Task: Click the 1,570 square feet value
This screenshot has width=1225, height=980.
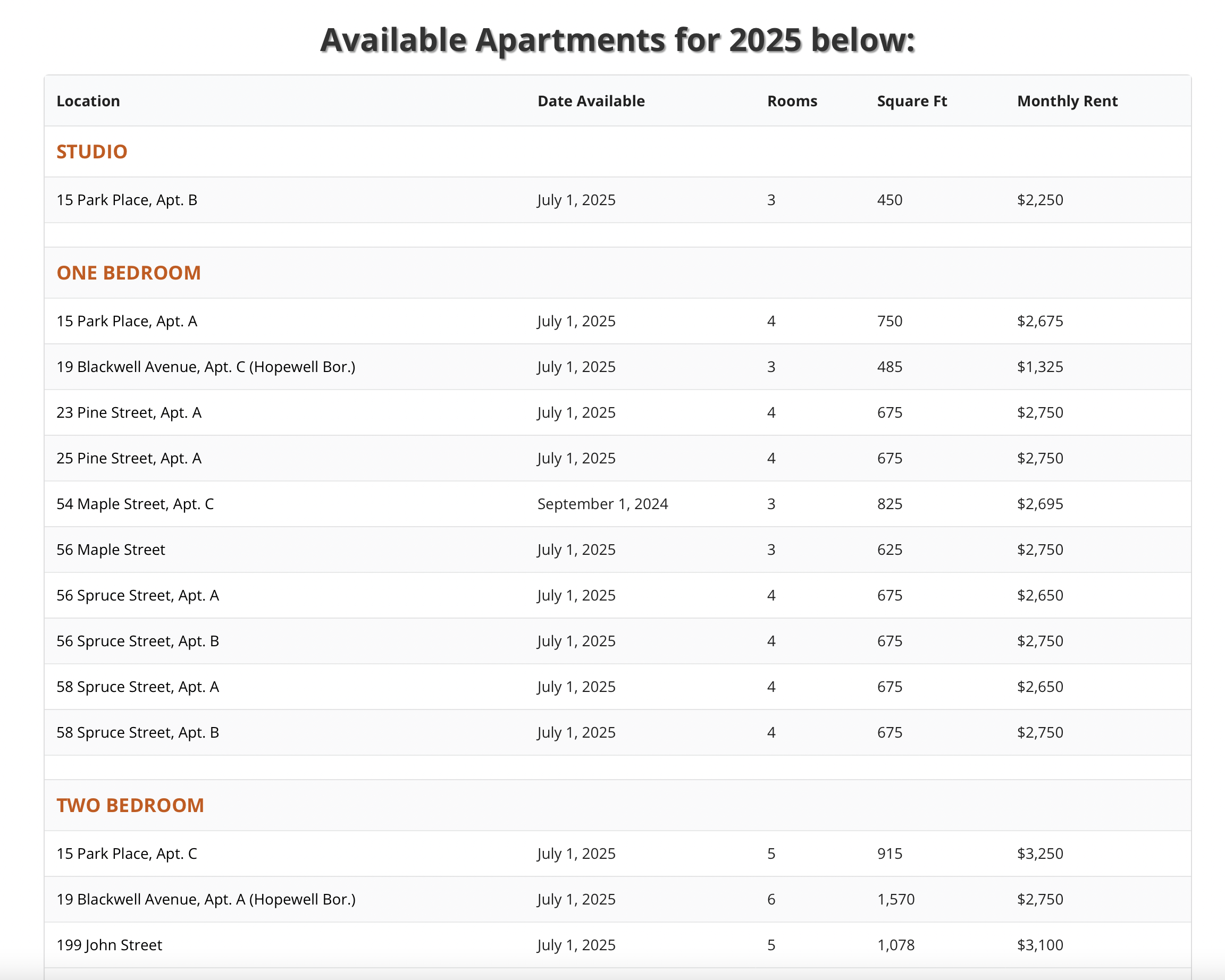Action: 895,899
